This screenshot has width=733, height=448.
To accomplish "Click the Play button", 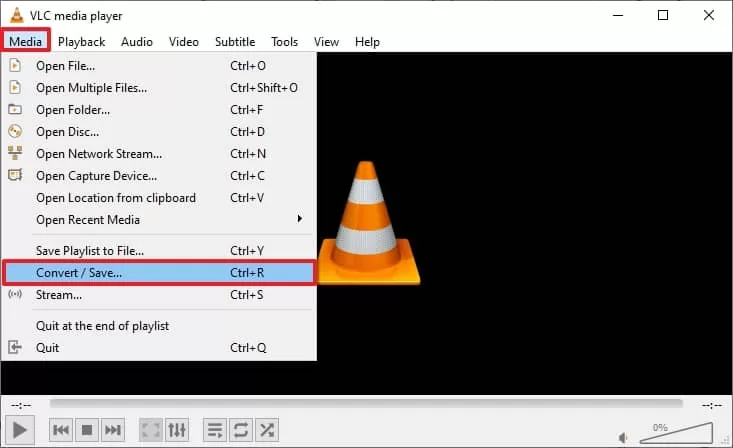I will [19, 430].
